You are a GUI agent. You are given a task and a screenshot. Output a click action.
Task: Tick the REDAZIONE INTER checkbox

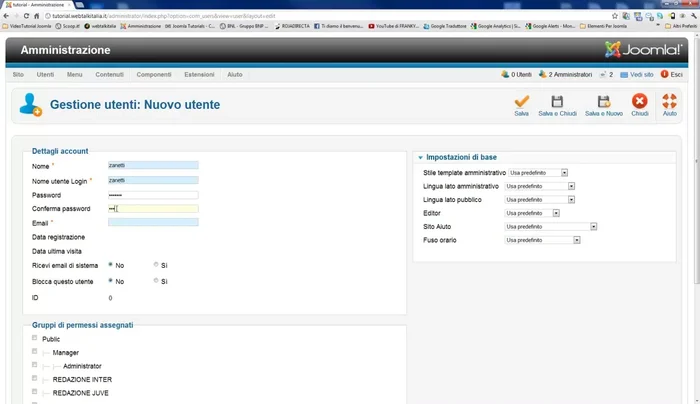click(36, 379)
